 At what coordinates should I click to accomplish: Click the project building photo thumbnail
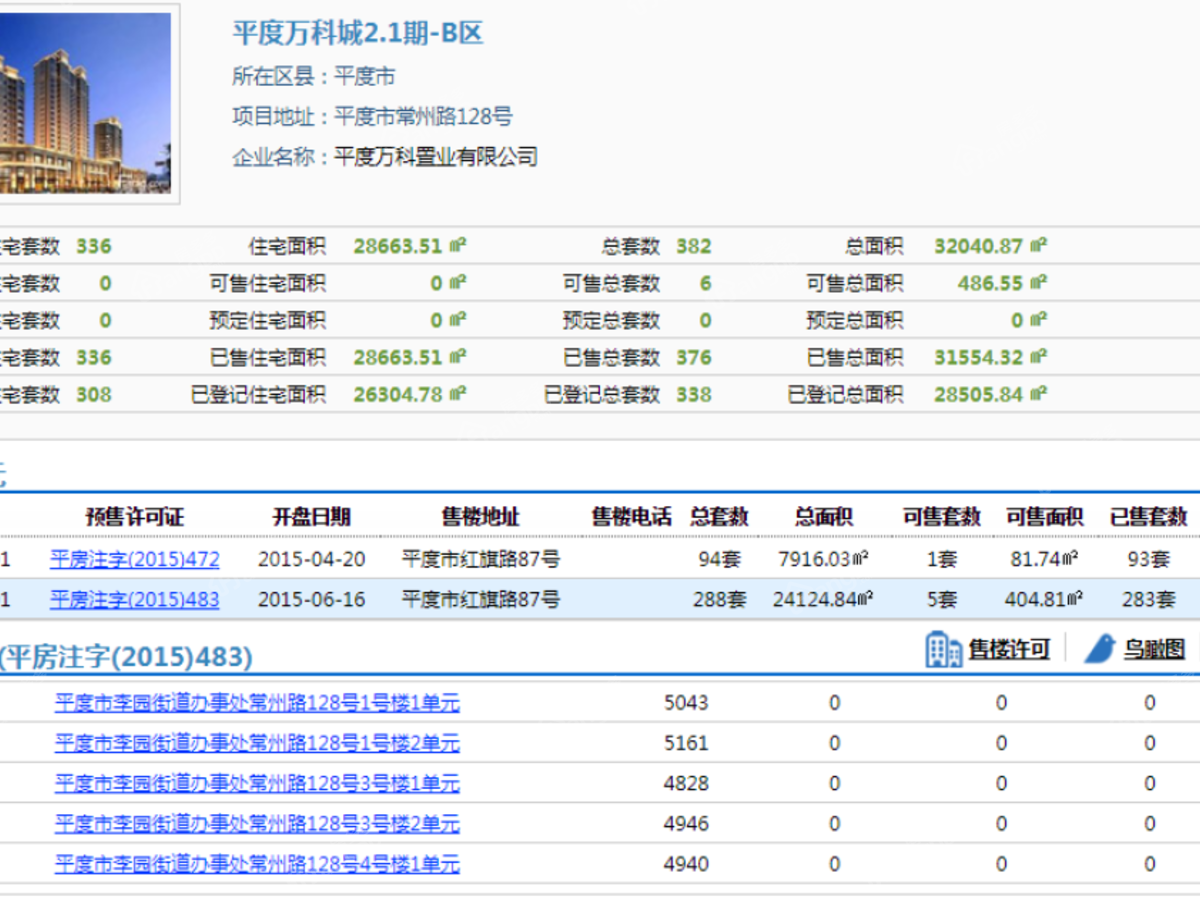click(85, 103)
